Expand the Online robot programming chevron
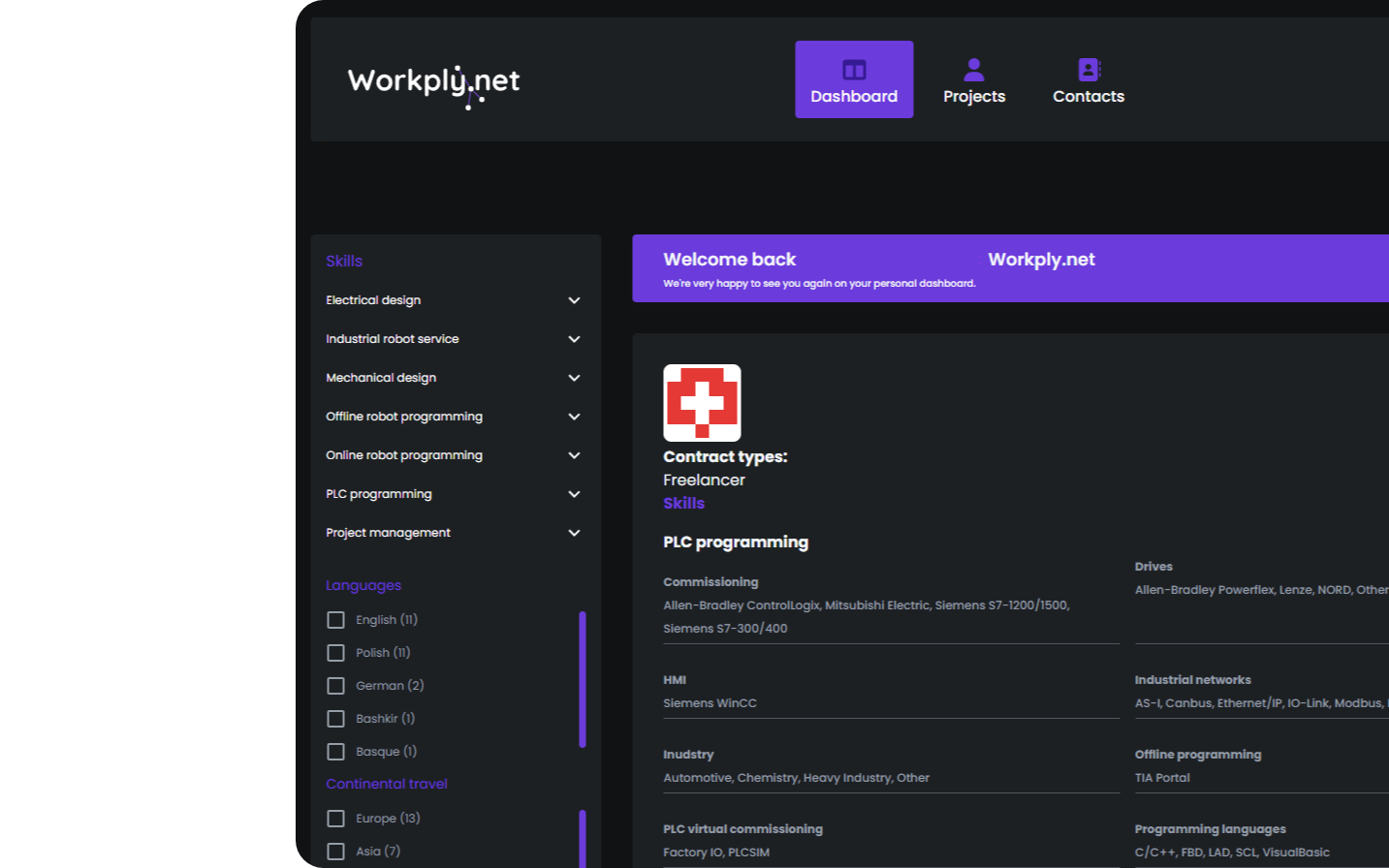Viewport: 1389px width, 868px height. click(x=574, y=455)
